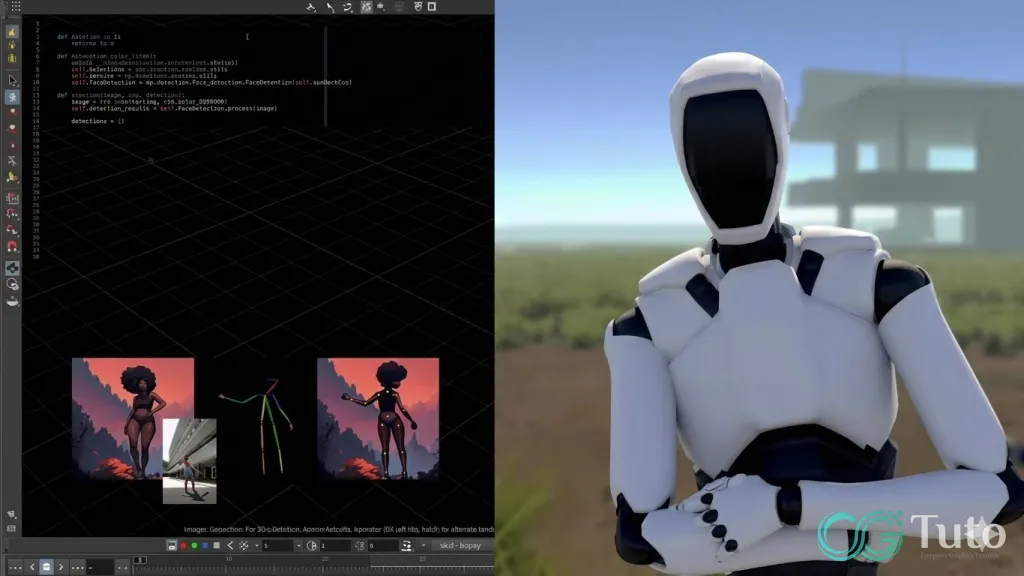1024x576 pixels.
Task: Open the skd-bopay selector dropdown
Action: pyautogui.click(x=460, y=545)
